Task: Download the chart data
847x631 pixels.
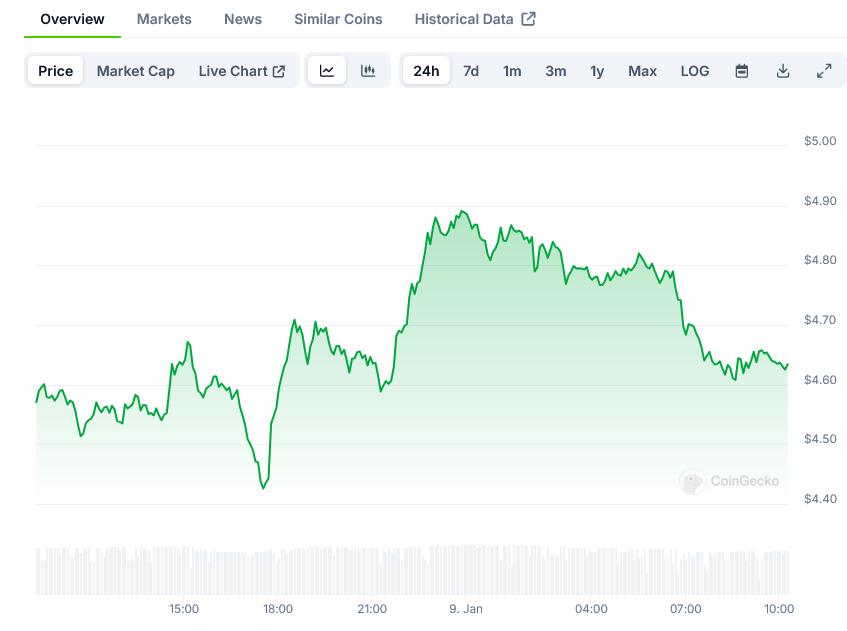Action: pyautogui.click(x=783, y=71)
